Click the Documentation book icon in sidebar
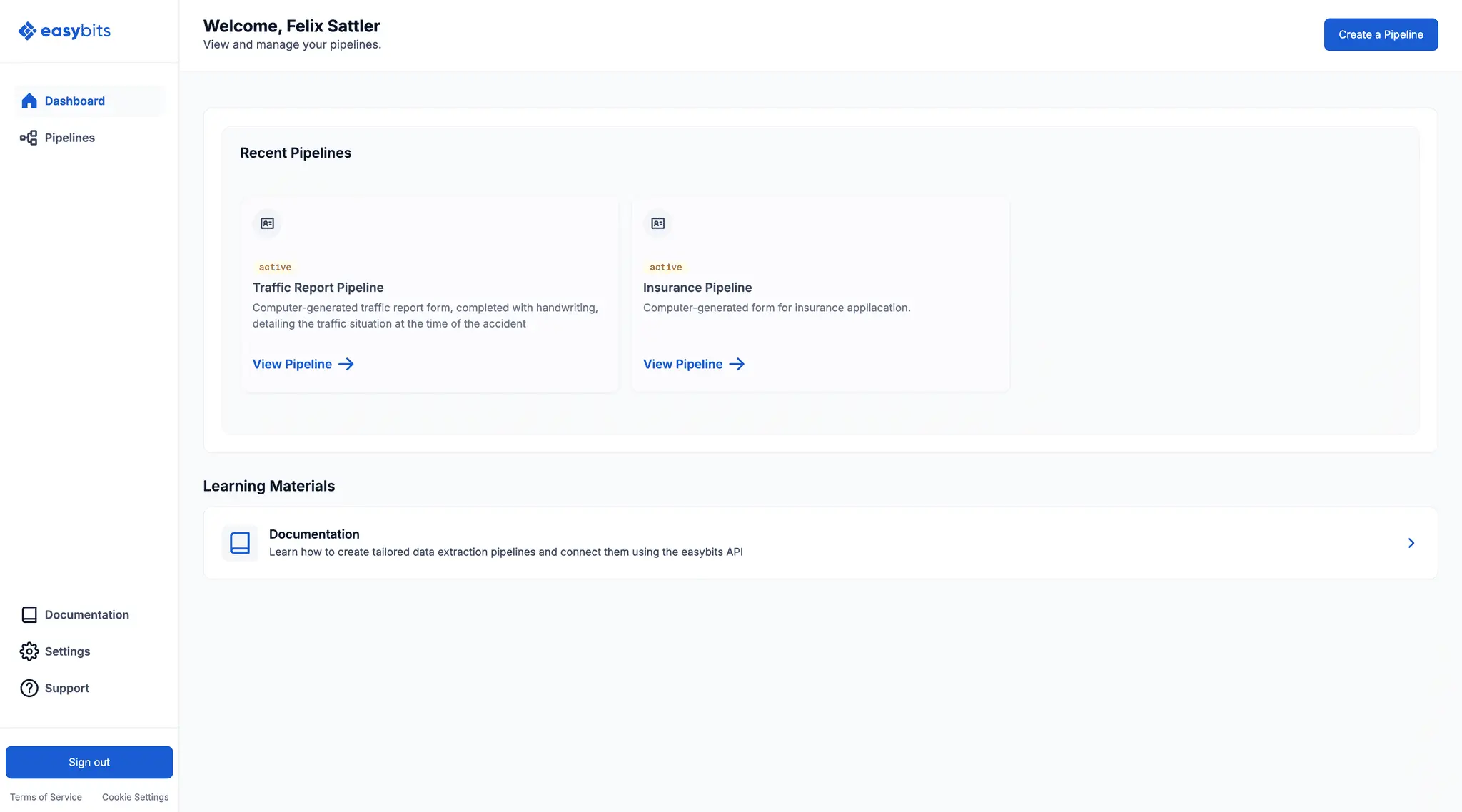Viewport: 1462px width, 812px height. (29, 614)
